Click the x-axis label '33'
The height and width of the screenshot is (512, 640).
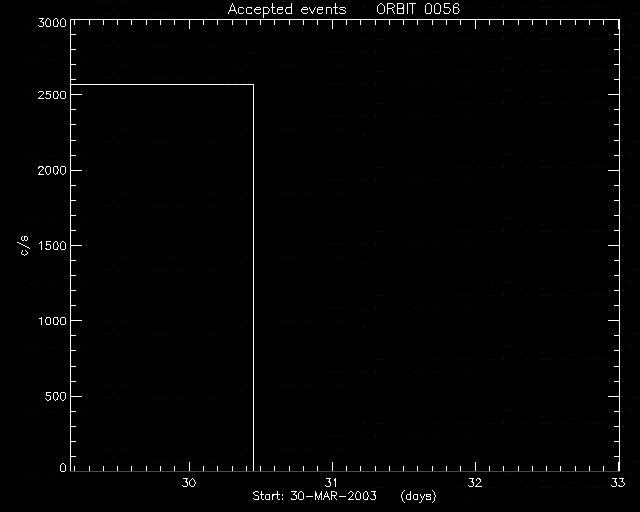tap(618, 483)
